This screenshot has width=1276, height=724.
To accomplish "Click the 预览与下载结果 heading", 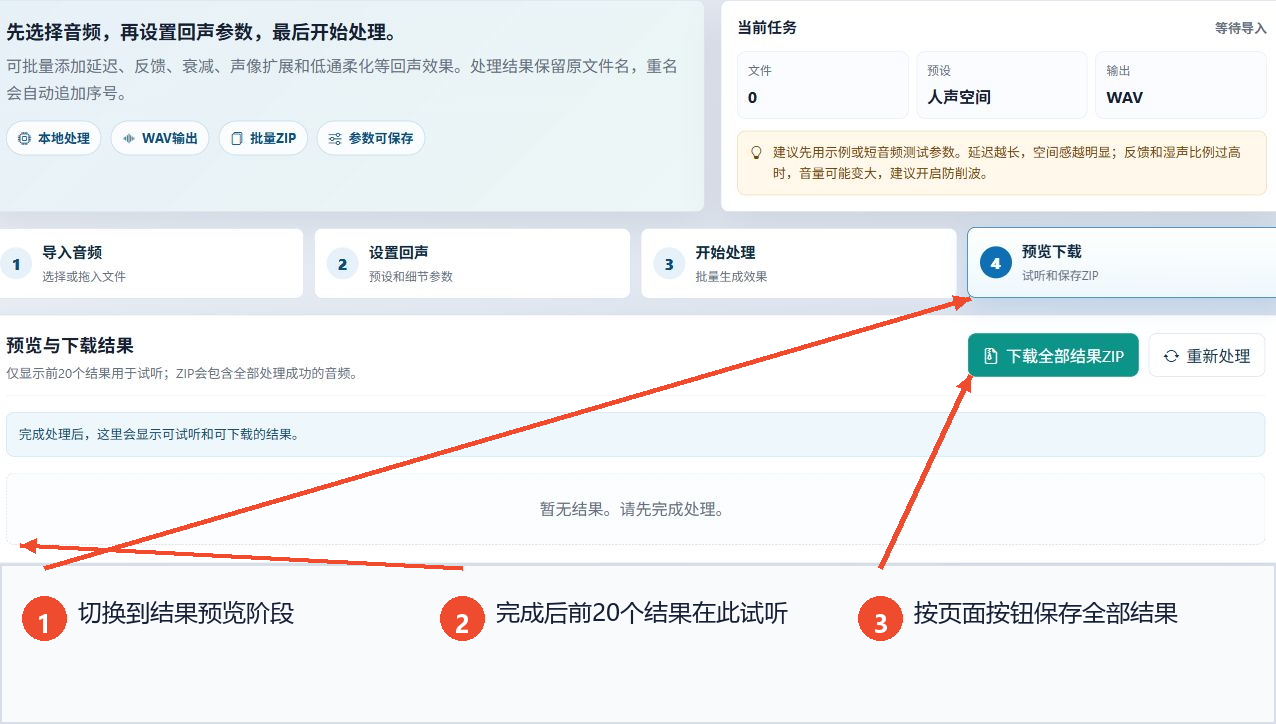I will click(x=70, y=345).
